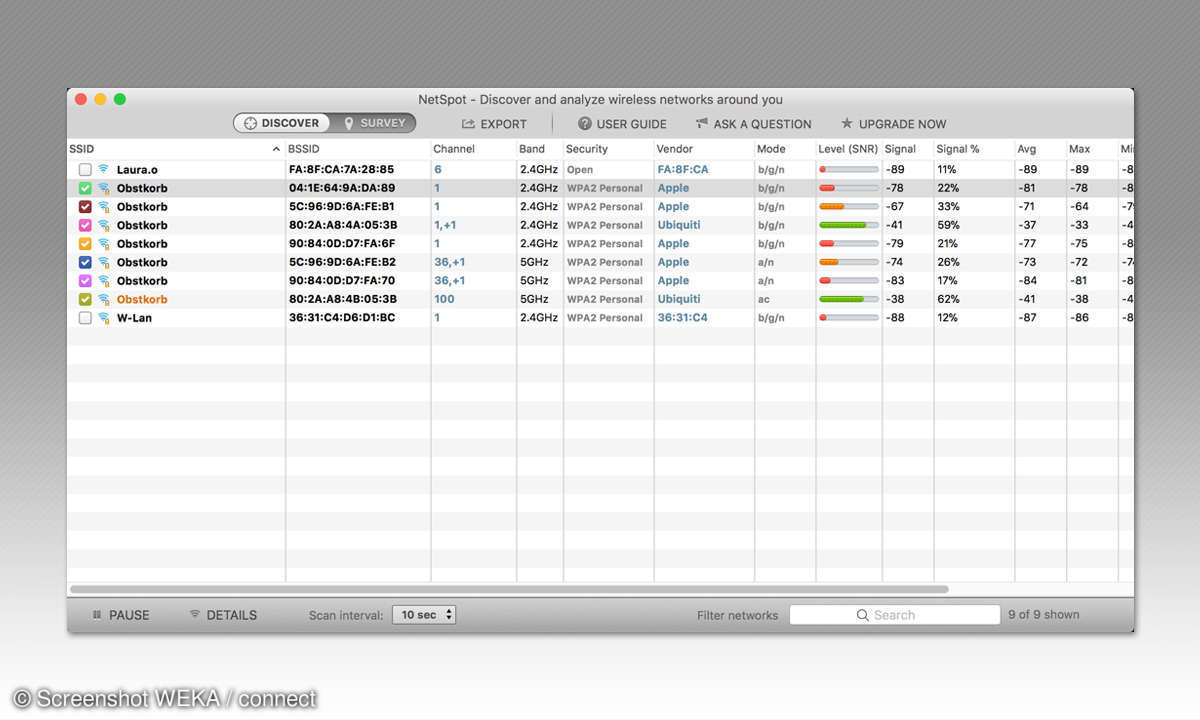Click Wi-Fi icon of W-Lan row

click(103, 318)
